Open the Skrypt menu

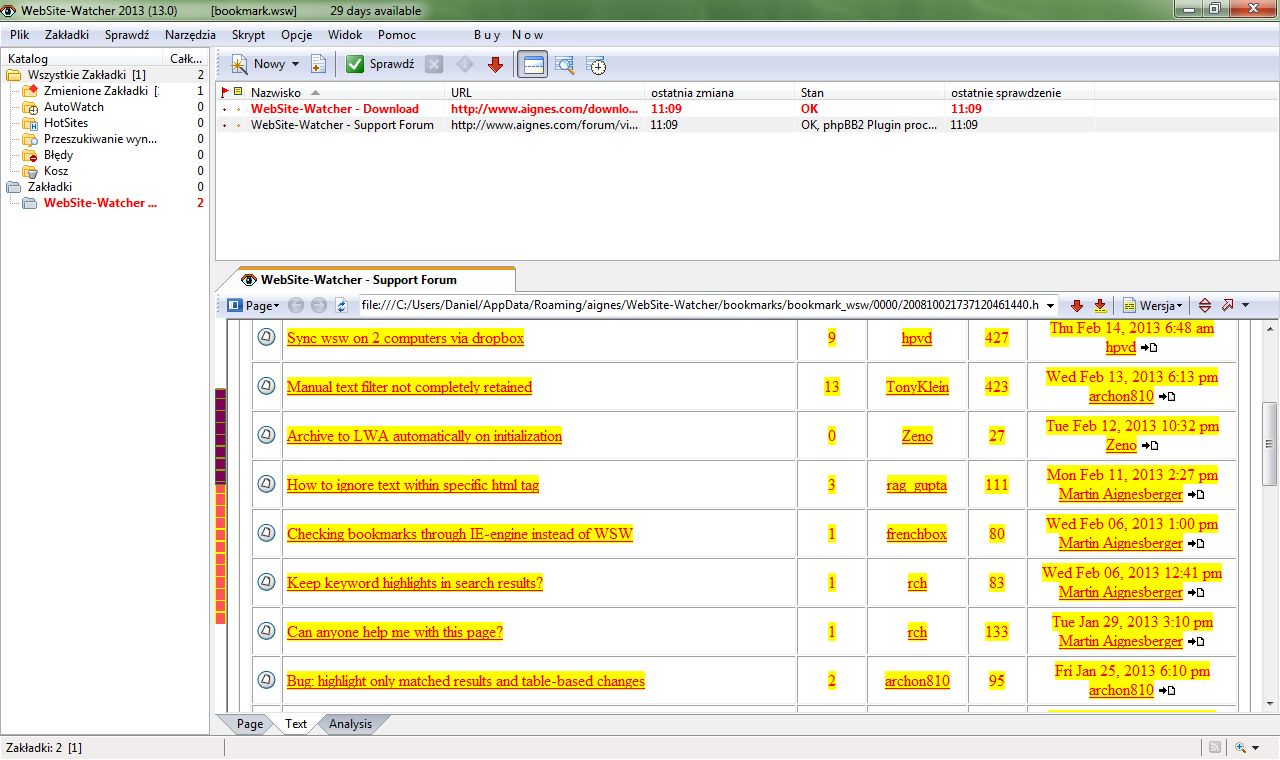[248, 35]
